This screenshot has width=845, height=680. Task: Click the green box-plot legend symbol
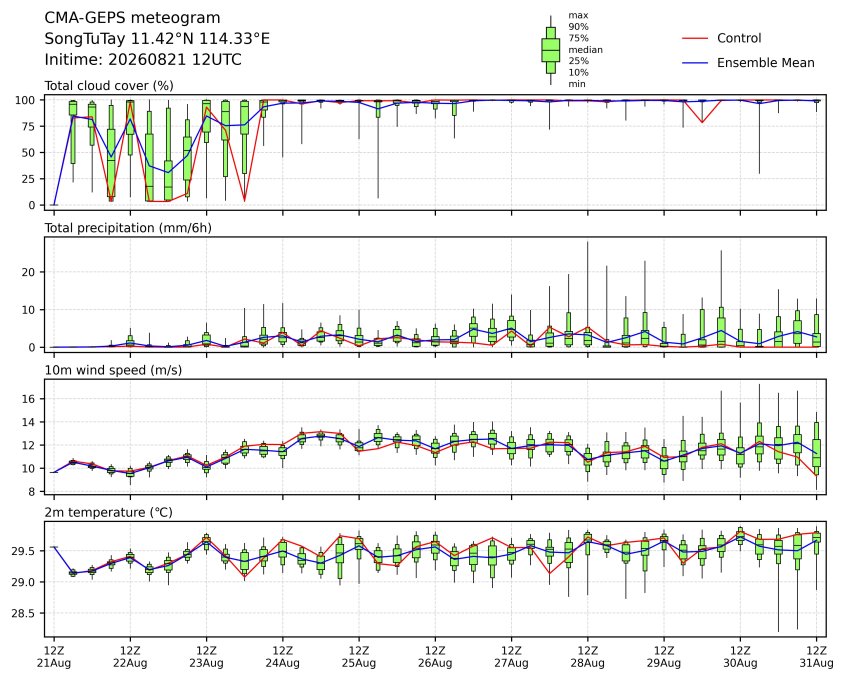coord(550,50)
